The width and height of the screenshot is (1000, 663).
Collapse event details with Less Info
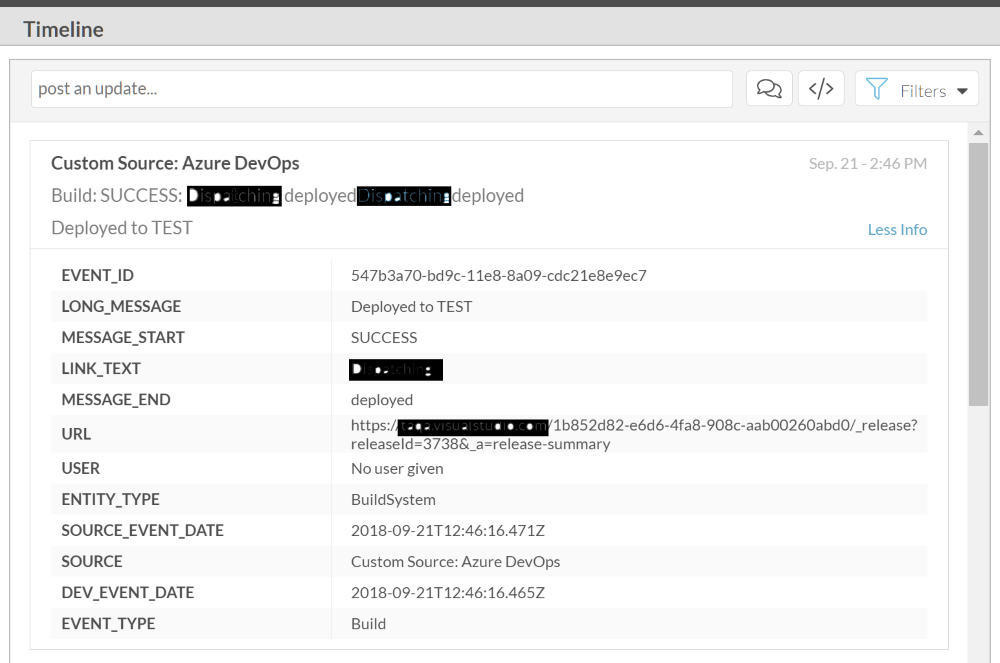(897, 229)
